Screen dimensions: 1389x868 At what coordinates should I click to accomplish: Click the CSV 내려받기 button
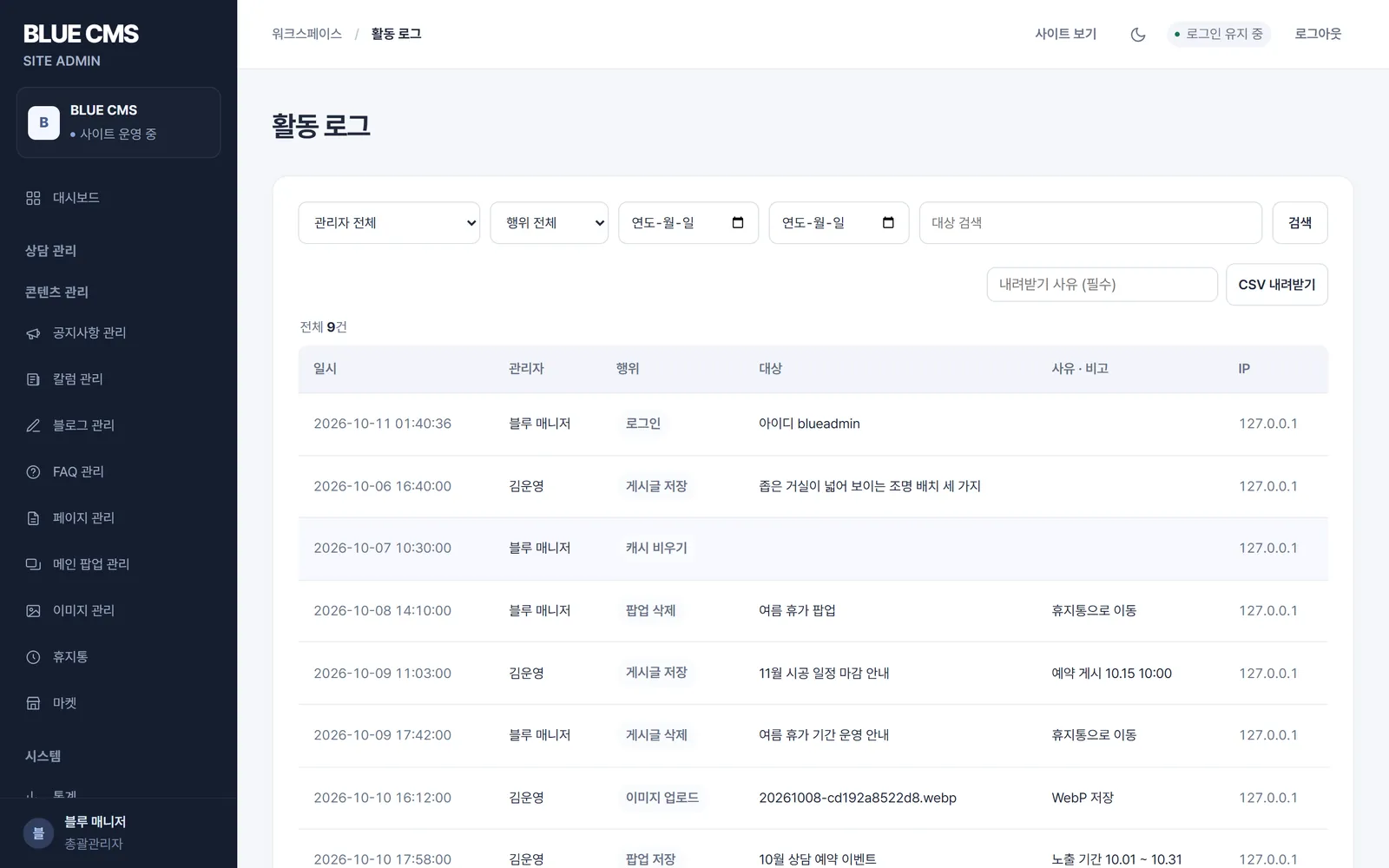point(1276,285)
